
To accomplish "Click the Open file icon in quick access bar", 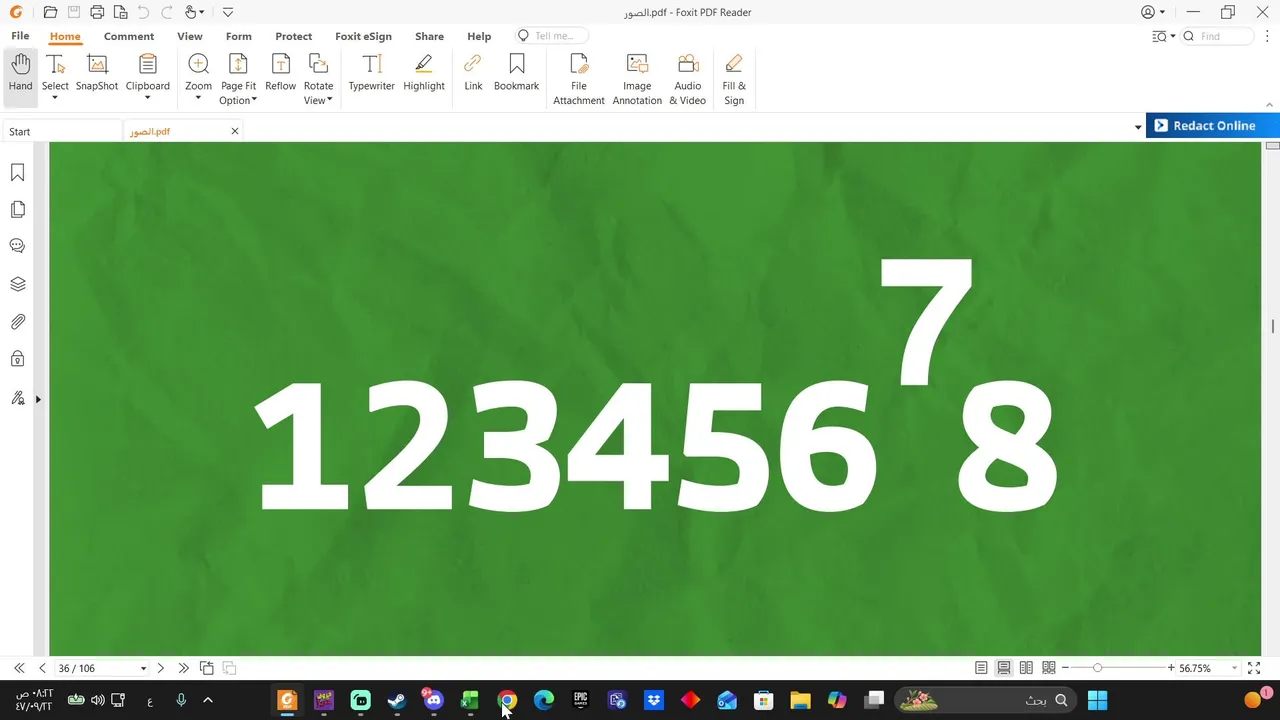I will (50, 12).
